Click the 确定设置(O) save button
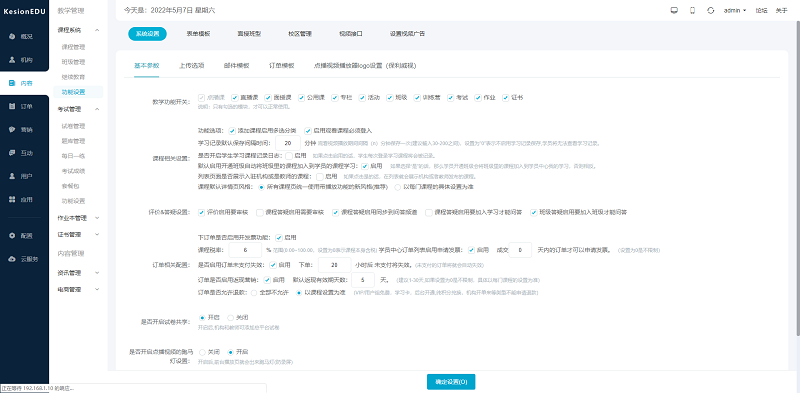 tap(451, 382)
